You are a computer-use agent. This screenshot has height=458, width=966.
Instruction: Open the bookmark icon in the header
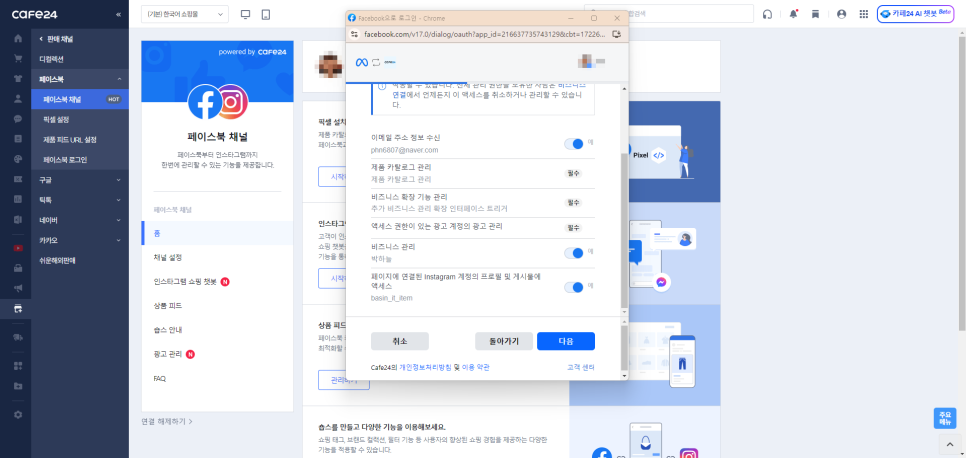coord(815,14)
